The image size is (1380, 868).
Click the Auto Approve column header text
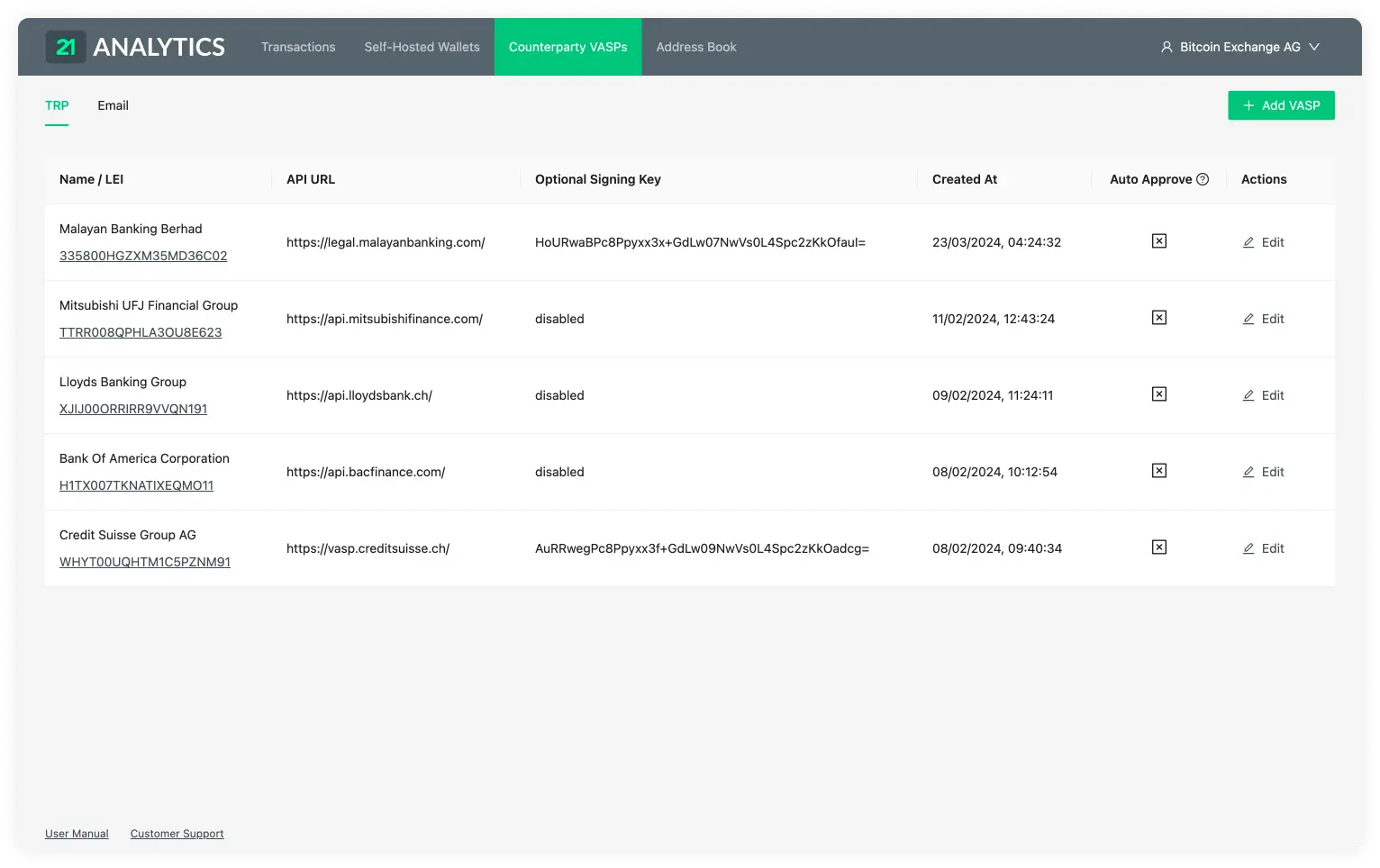[1151, 179]
